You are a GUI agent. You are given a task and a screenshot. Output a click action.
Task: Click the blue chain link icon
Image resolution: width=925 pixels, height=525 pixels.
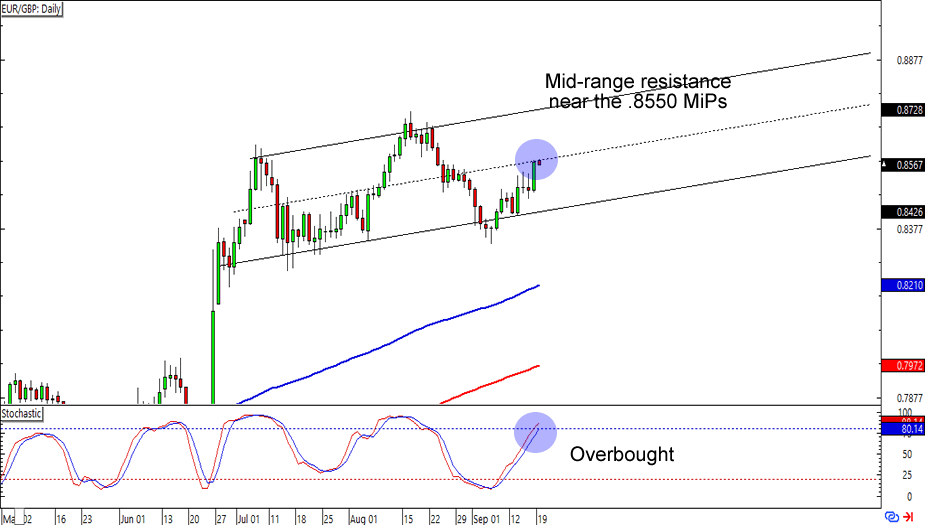[x=892, y=517]
